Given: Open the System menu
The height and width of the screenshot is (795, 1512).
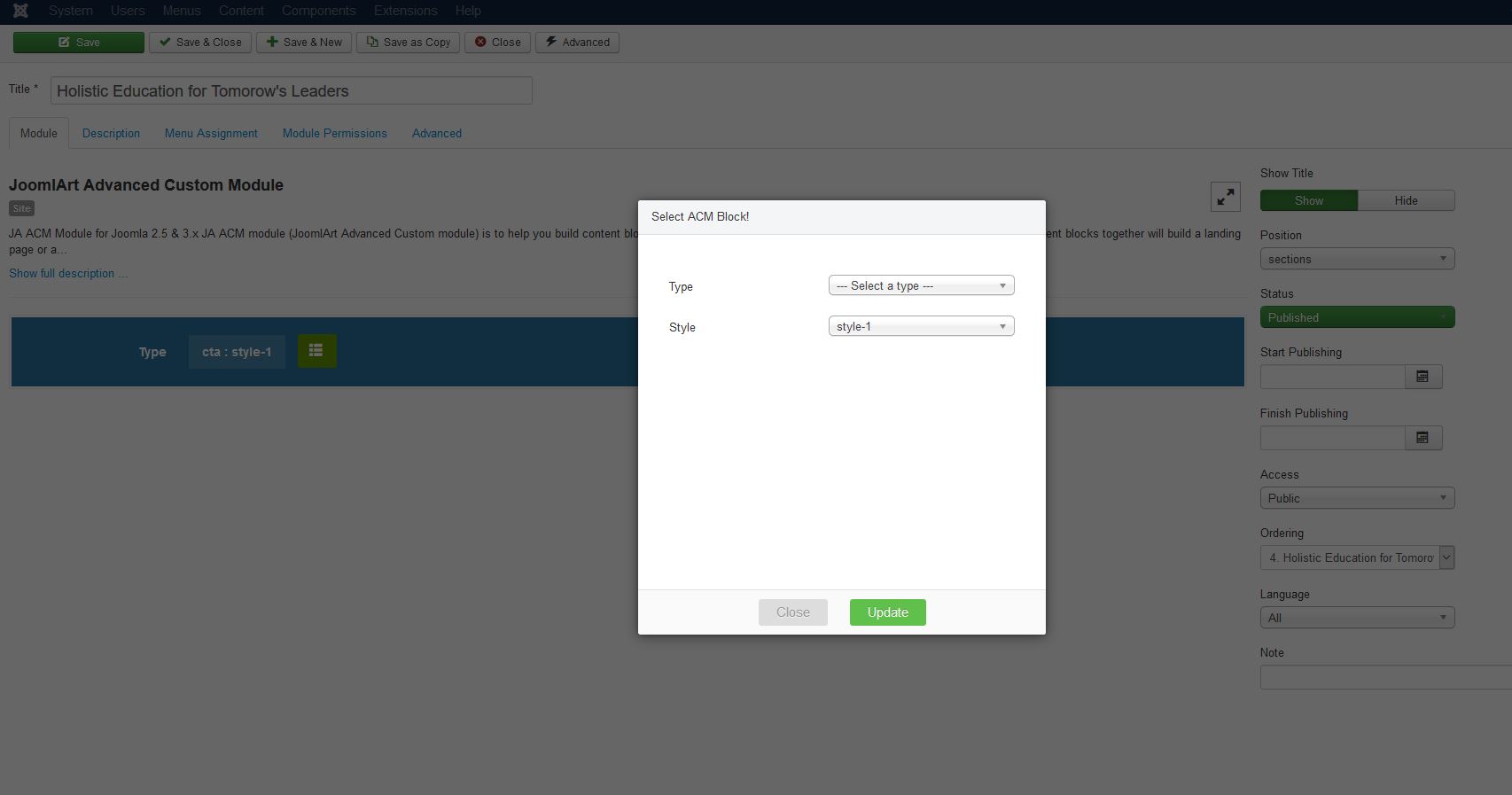Looking at the screenshot, I should pos(71,11).
